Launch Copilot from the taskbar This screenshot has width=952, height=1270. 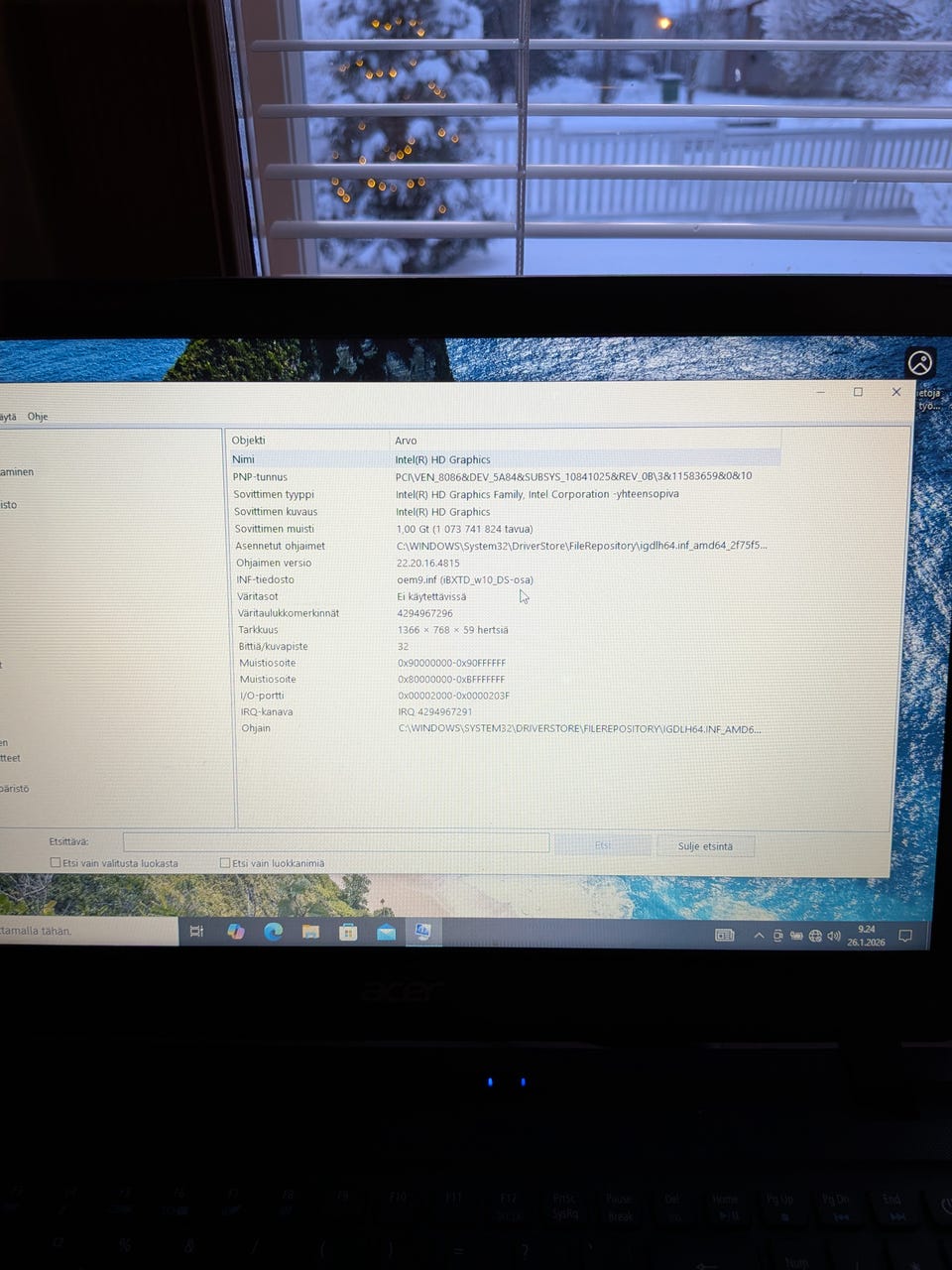(x=235, y=931)
